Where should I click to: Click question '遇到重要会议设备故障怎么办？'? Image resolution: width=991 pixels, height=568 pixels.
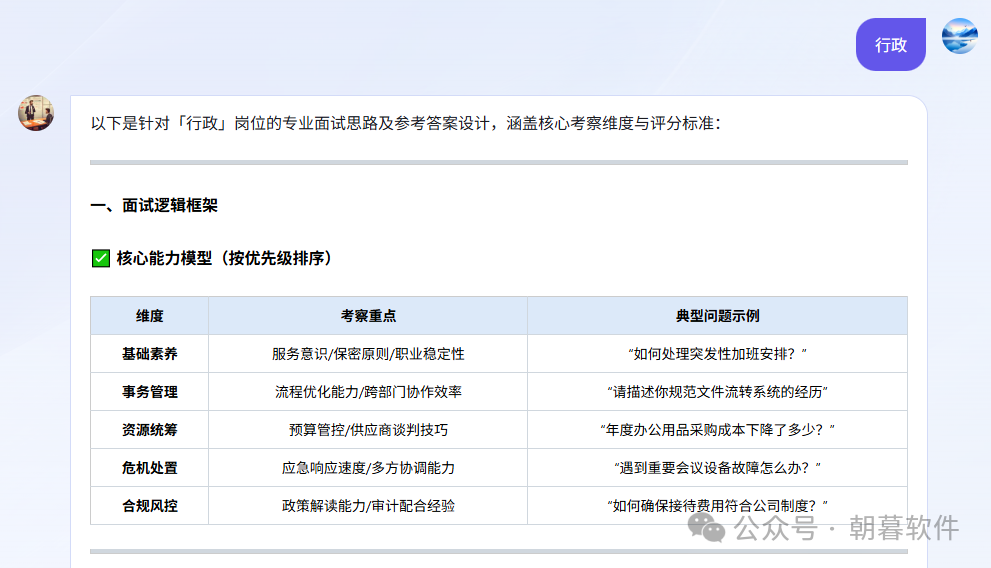point(717,468)
